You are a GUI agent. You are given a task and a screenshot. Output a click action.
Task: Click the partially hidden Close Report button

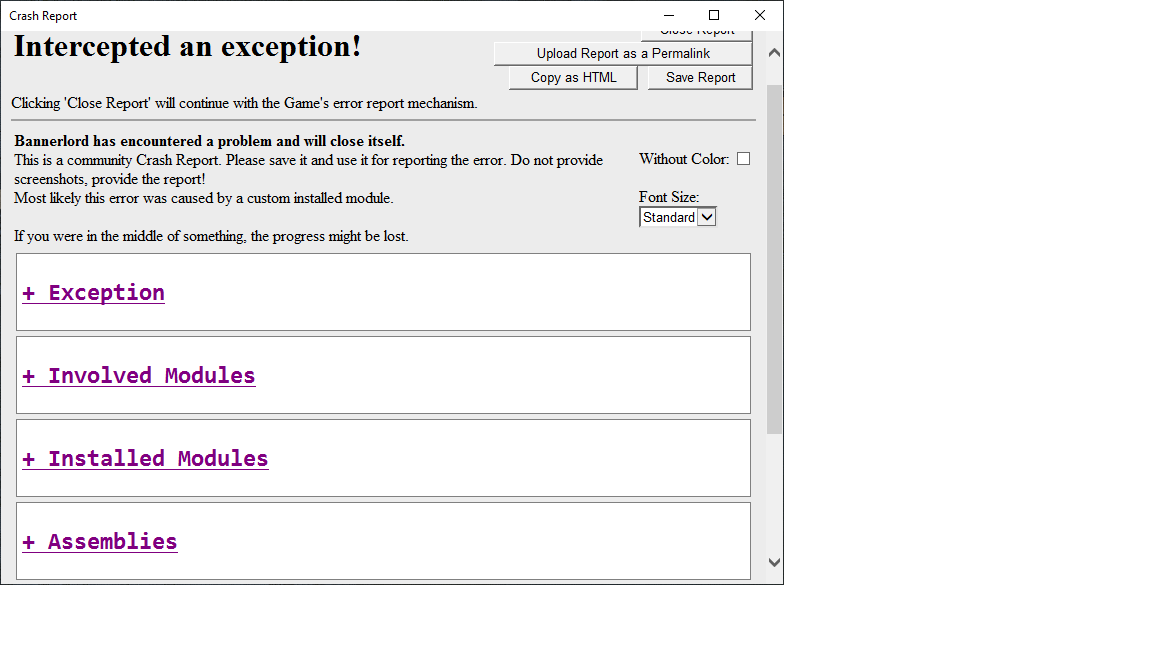(x=696, y=35)
